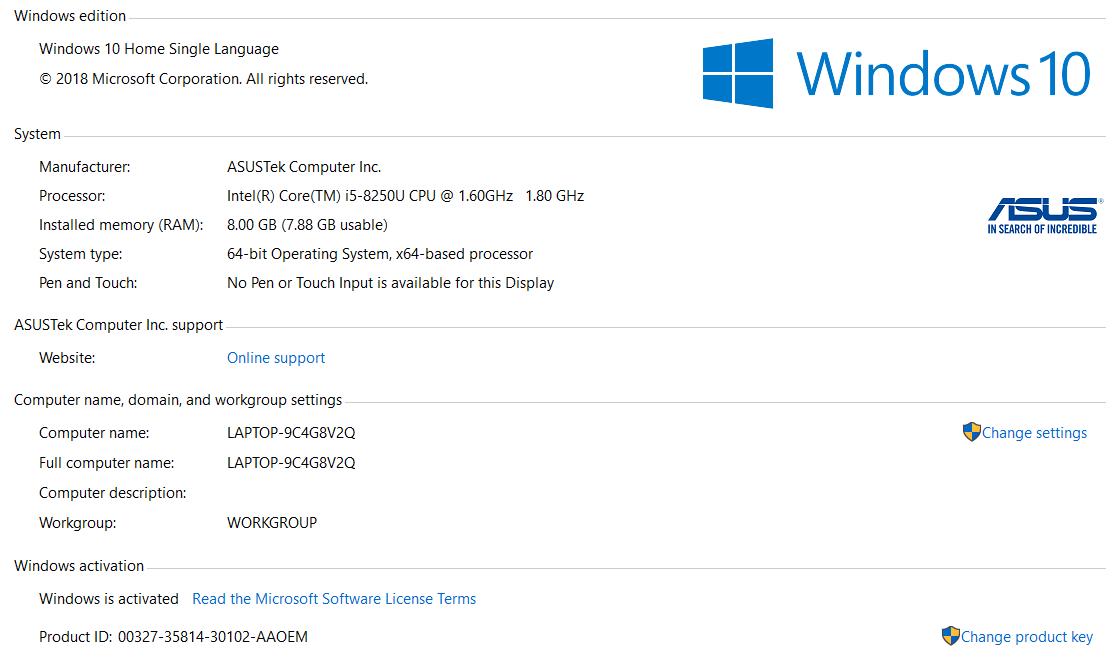
Task: Click the system type value '64-bit Operating System'
Action: tap(307, 254)
